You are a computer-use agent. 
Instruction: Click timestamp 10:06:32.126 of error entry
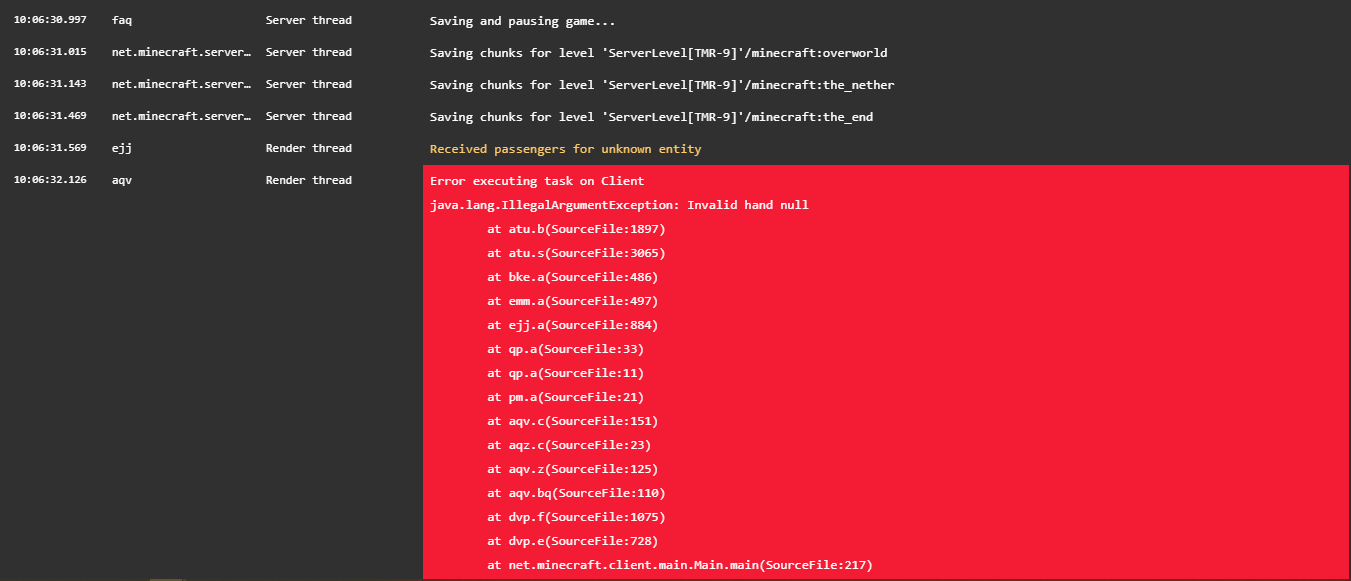pos(50,180)
